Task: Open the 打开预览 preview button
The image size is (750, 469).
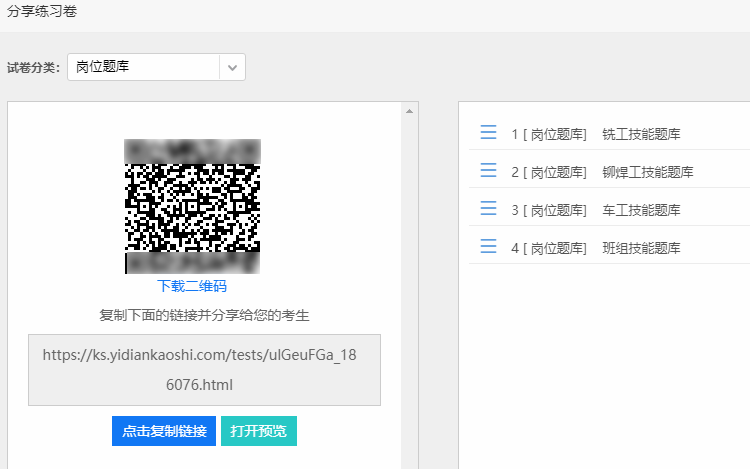Action: tap(259, 431)
